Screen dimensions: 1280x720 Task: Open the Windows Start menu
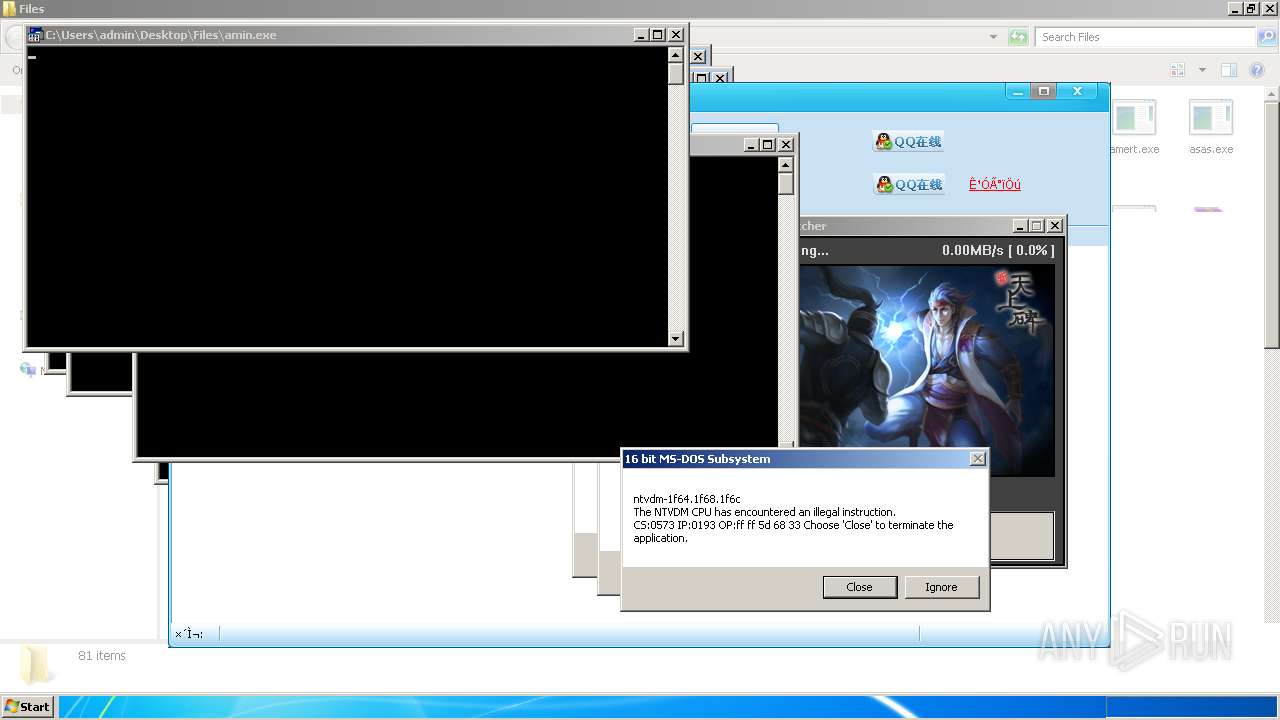click(27, 707)
